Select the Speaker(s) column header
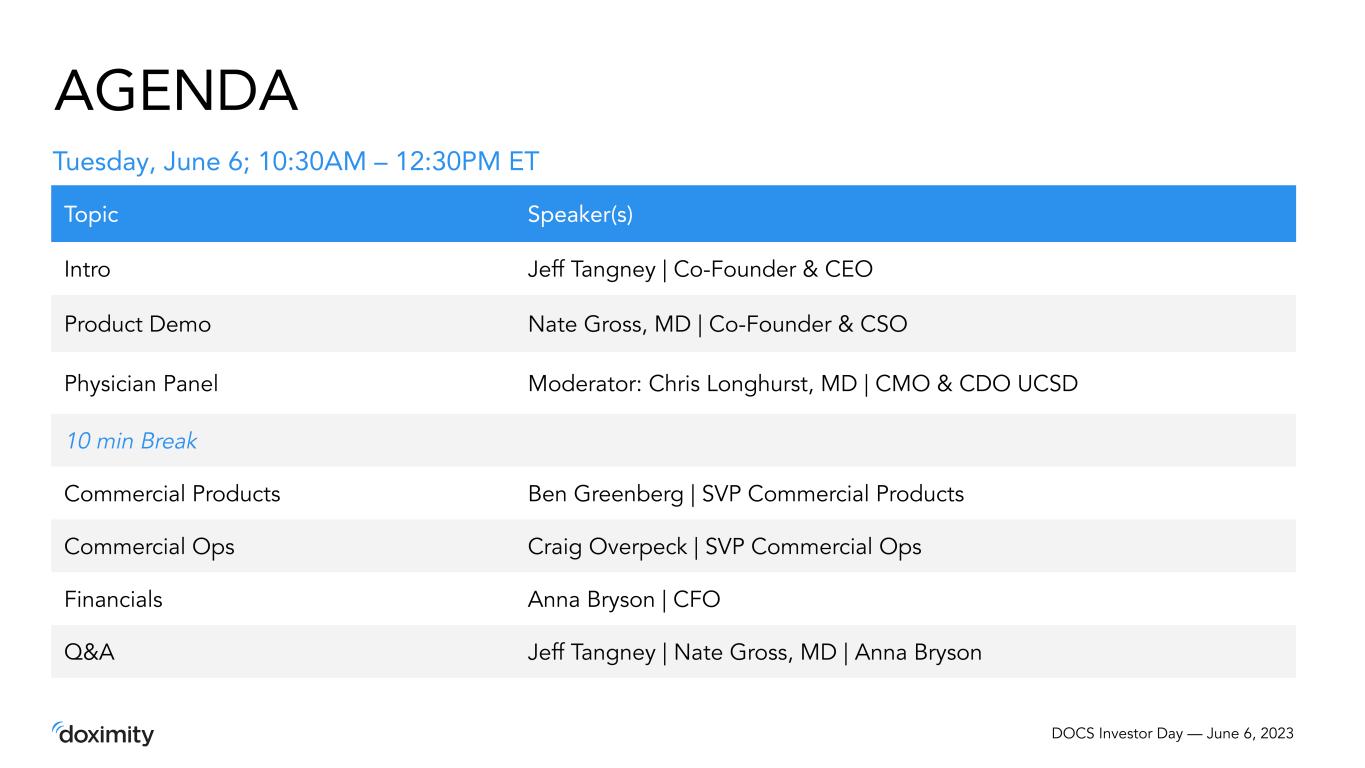The image size is (1365, 768). pyautogui.click(x=580, y=215)
